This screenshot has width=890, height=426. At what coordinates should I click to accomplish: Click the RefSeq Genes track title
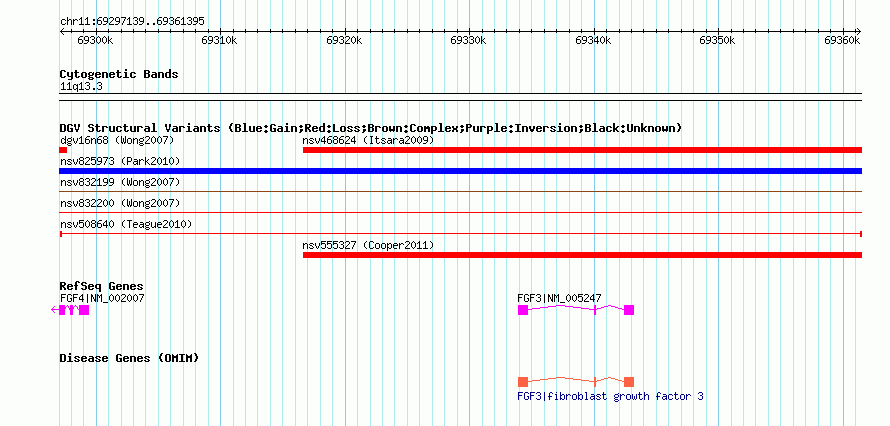pos(102,286)
